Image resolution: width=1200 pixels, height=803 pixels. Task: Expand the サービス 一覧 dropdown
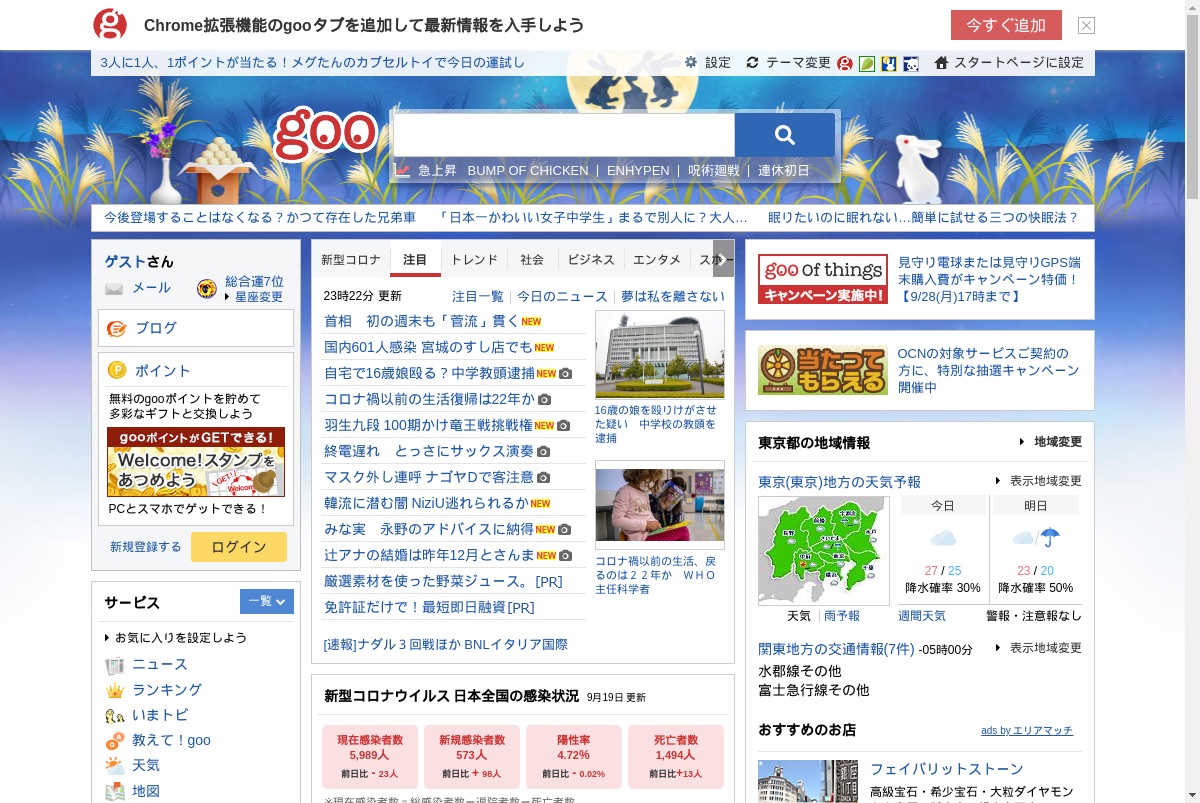coord(267,601)
